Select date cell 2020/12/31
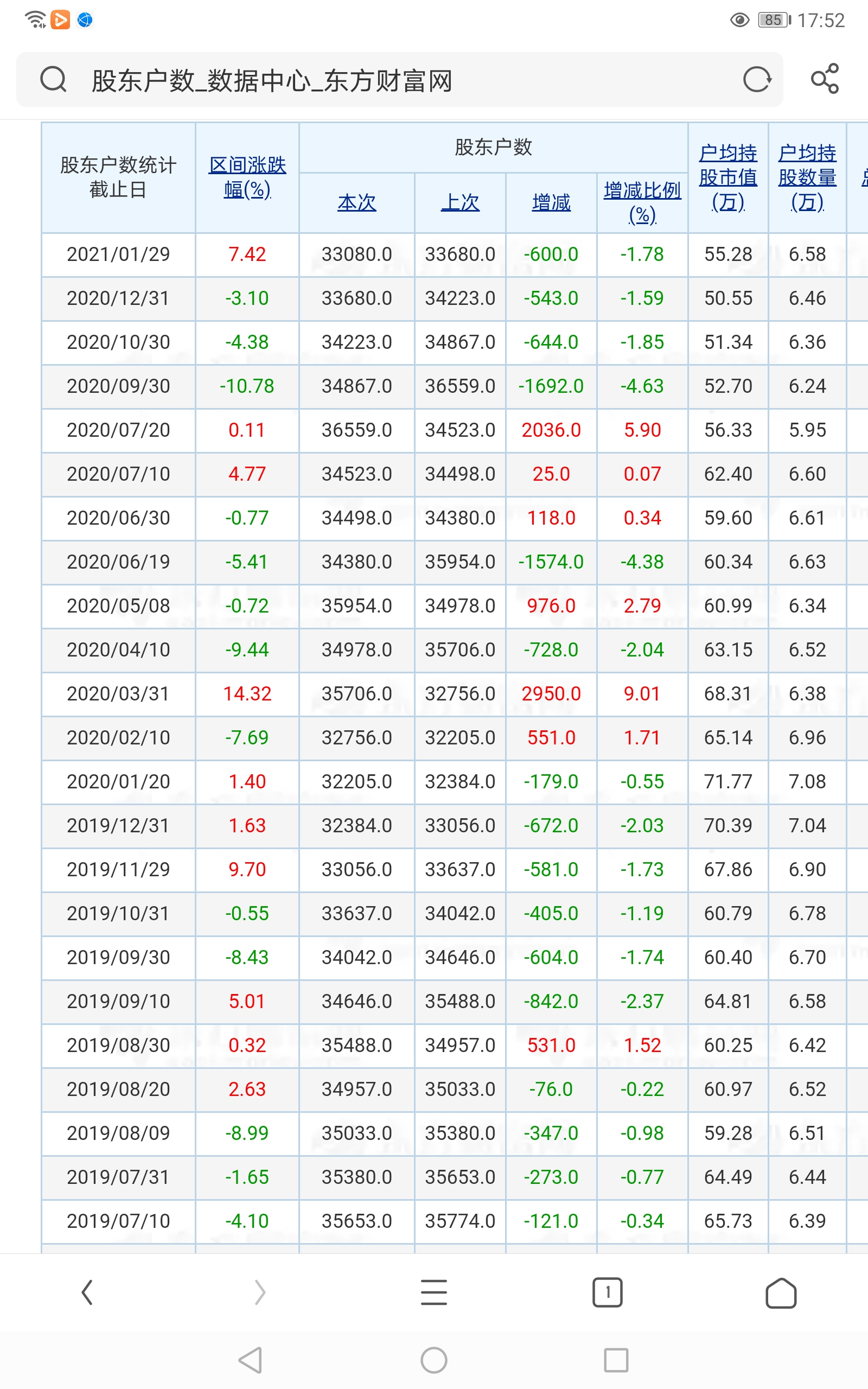Screen dimensions: 868x1389 click(x=118, y=298)
